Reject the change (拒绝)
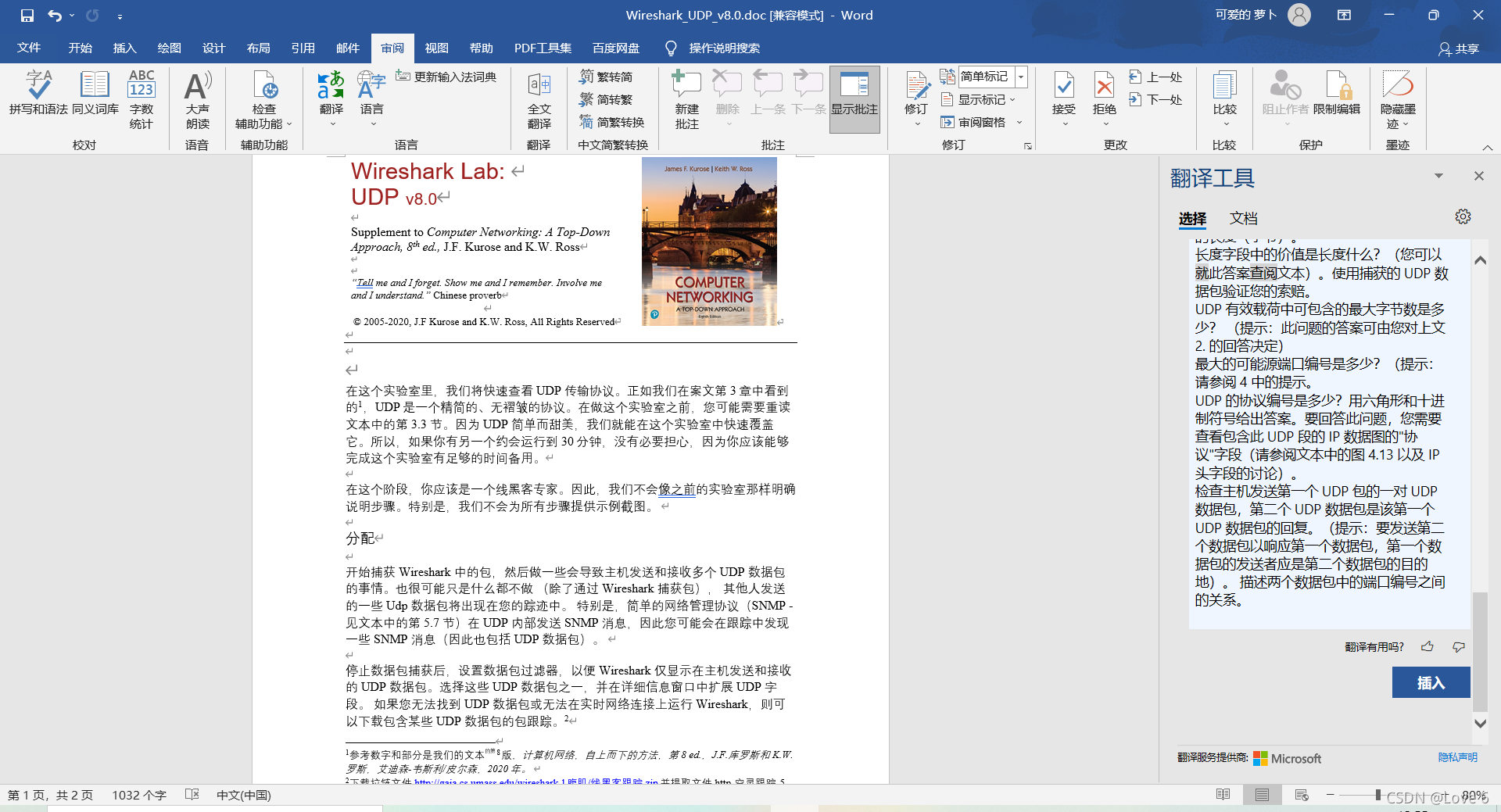Viewport: 1501px width, 812px height. click(1105, 98)
